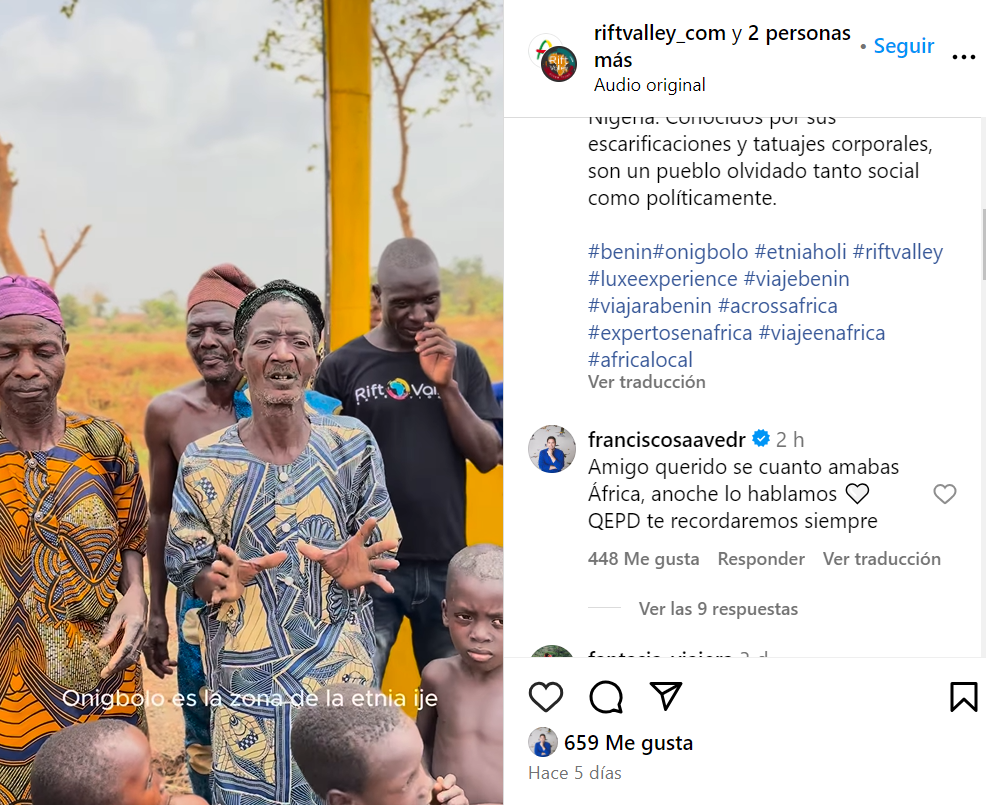The width and height of the screenshot is (986, 805).
Task: Like franciscosaavedr's comment heart
Action: point(944,494)
